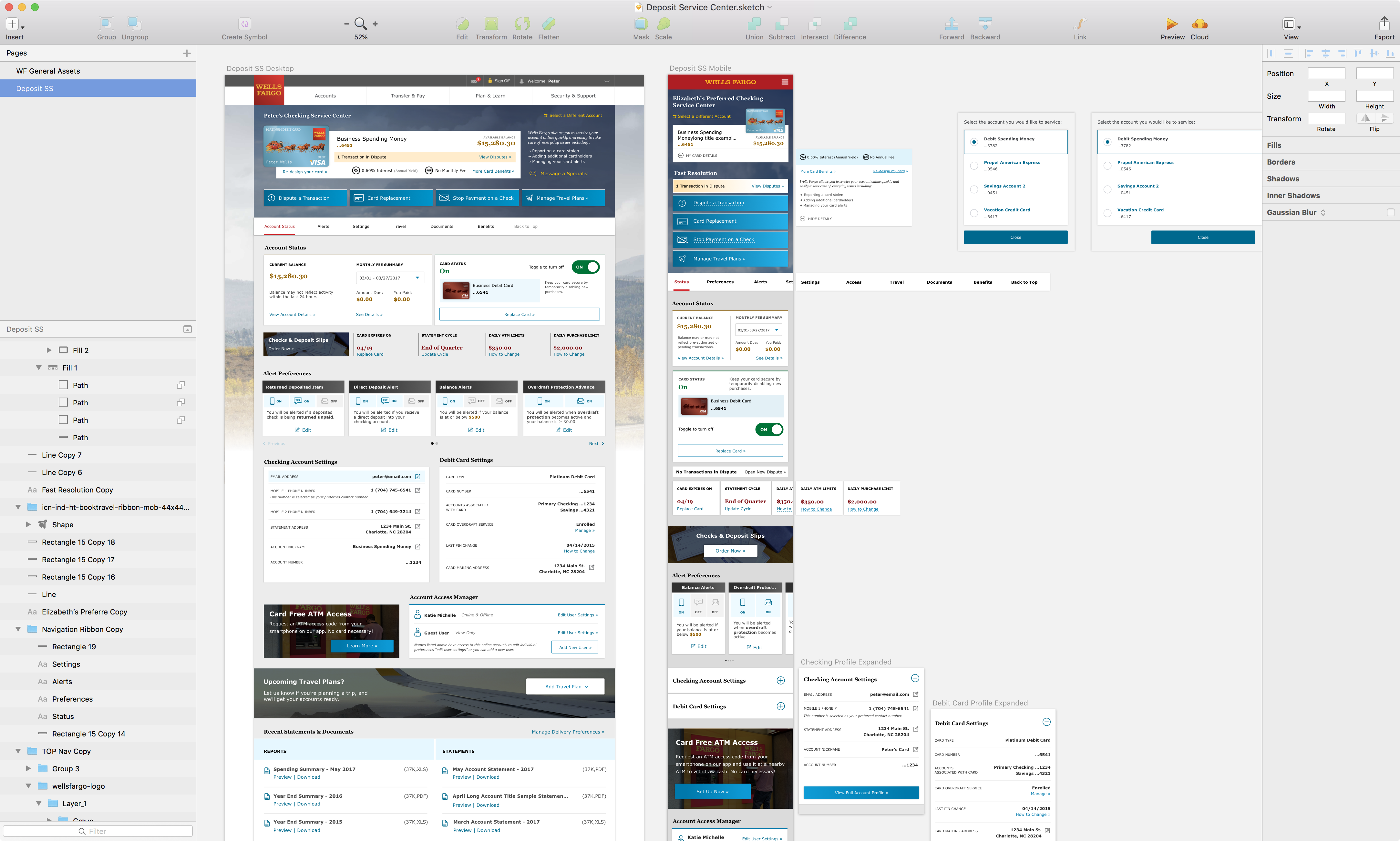Select the Propel American Express radio button
The image size is (1400, 841).
(973, 166)
